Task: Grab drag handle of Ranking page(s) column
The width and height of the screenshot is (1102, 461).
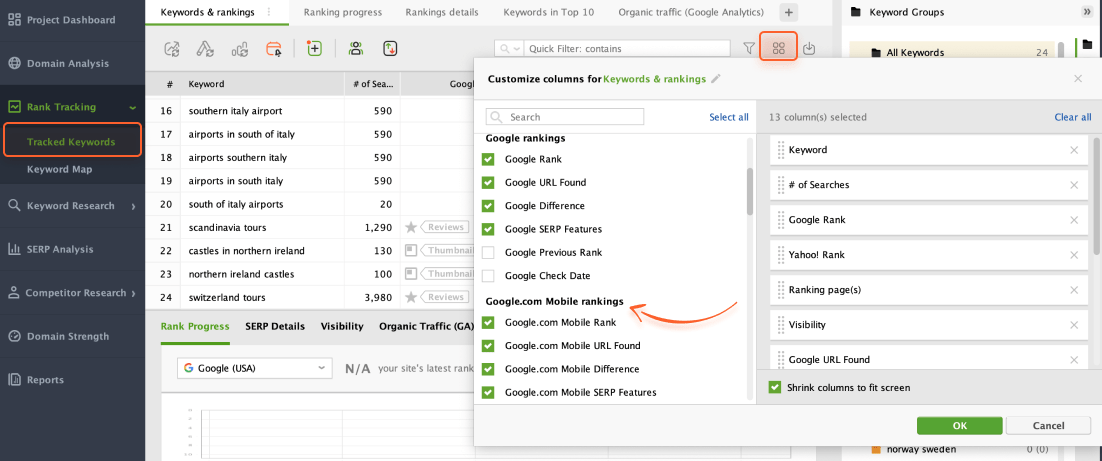Action: click(781, 290)
